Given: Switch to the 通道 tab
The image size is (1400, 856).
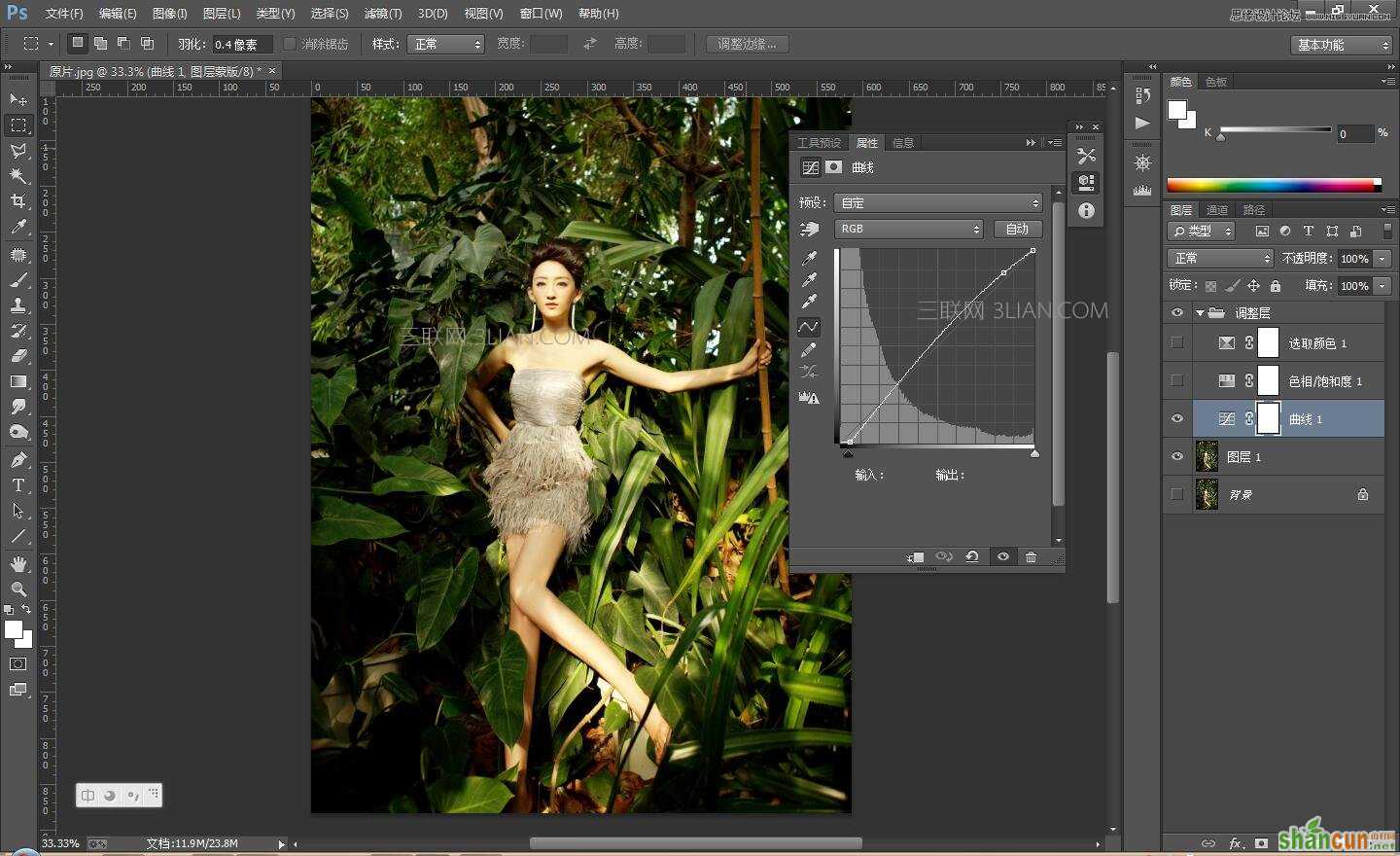Looking at the screenshot, I should click(x=1216, y=209).
